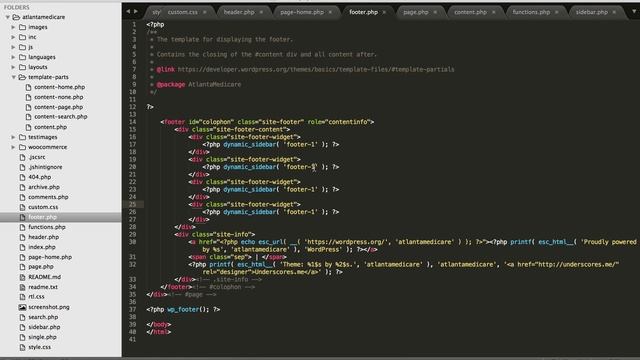Switch to the page.php tab
Viewport: 640px width, 360px height.
pos(416,12)
